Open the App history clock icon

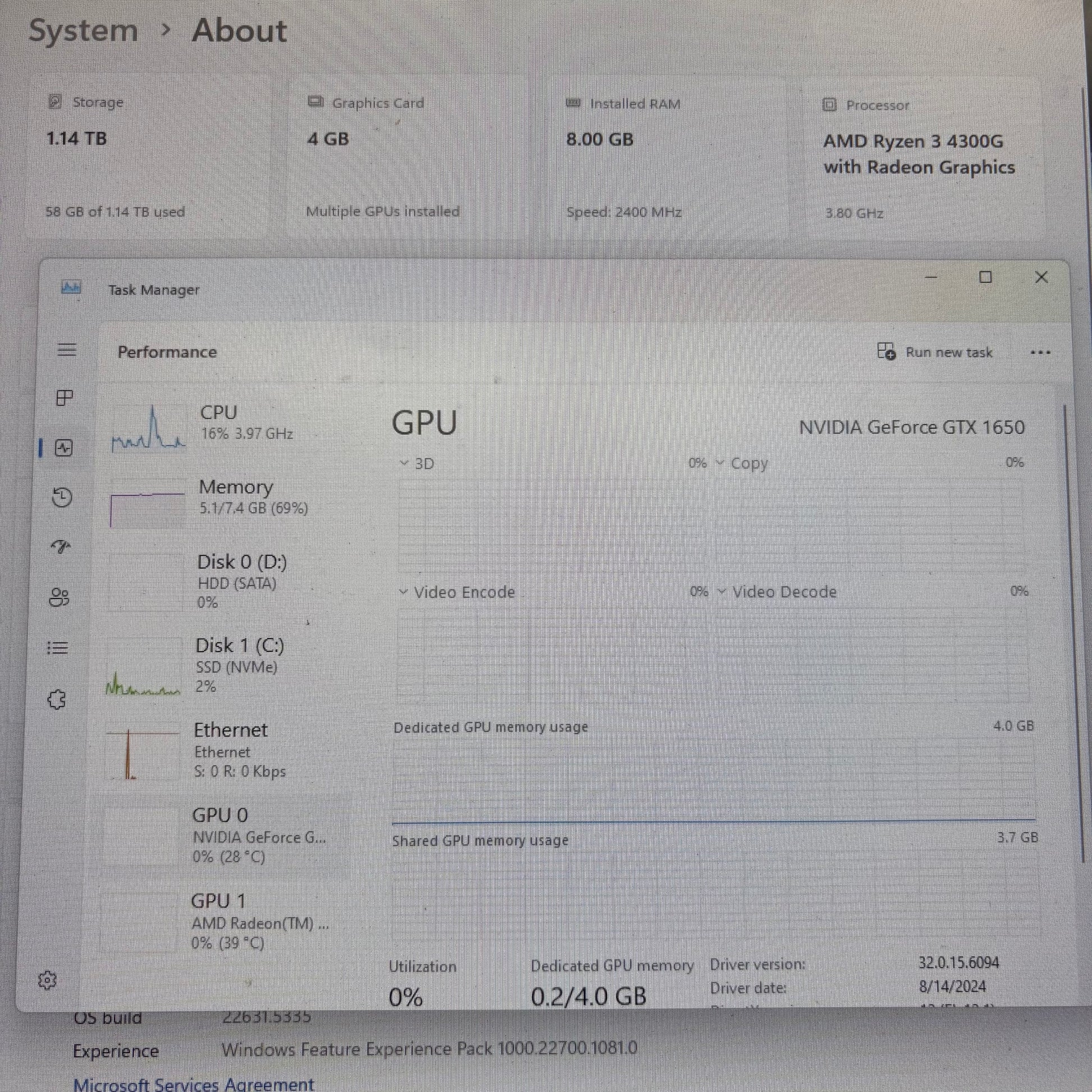pyautogui.click(x=62, y=497)
